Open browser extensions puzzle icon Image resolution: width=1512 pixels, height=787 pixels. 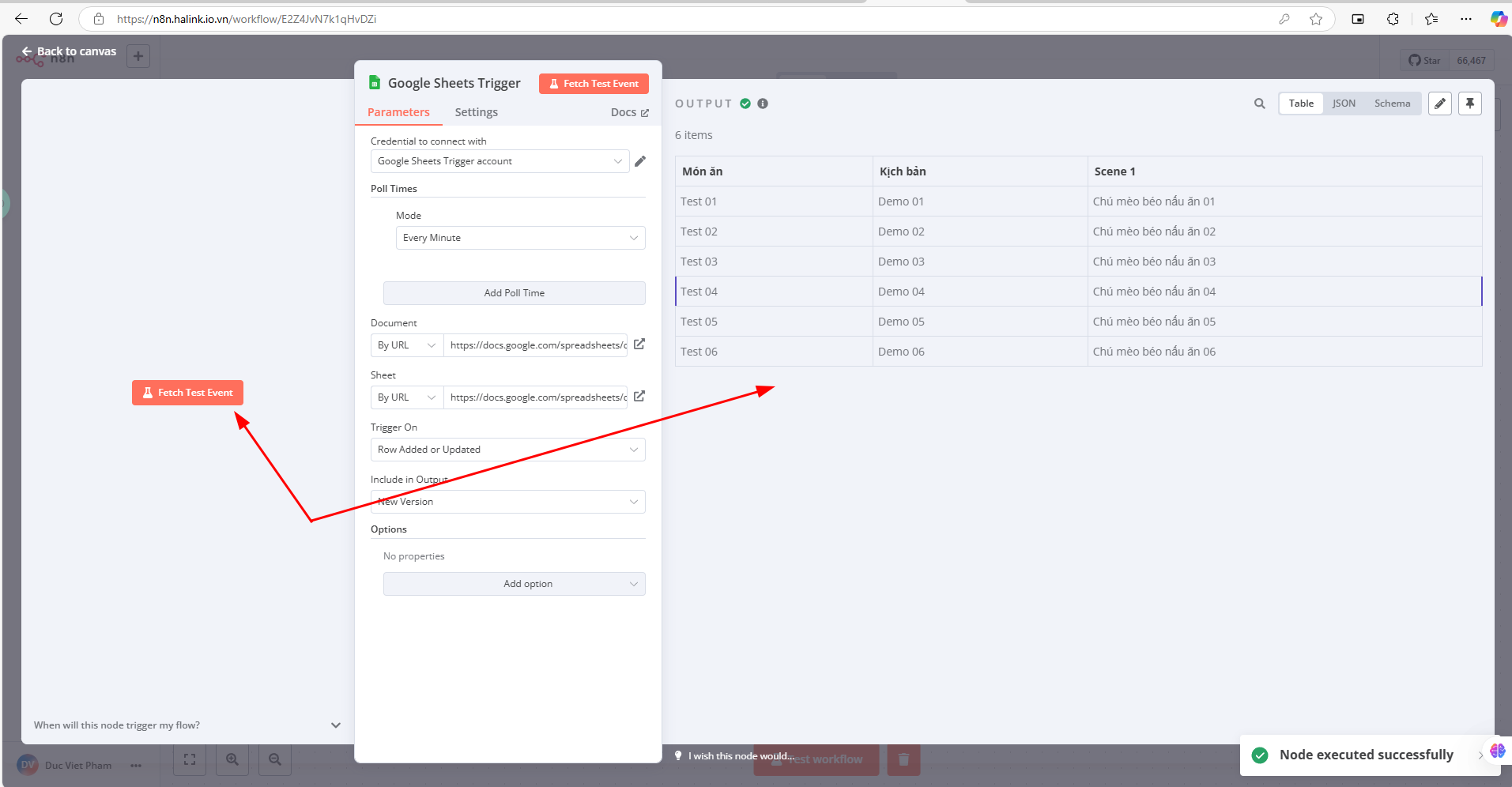pyautogui.click(x=1393, y=19)
